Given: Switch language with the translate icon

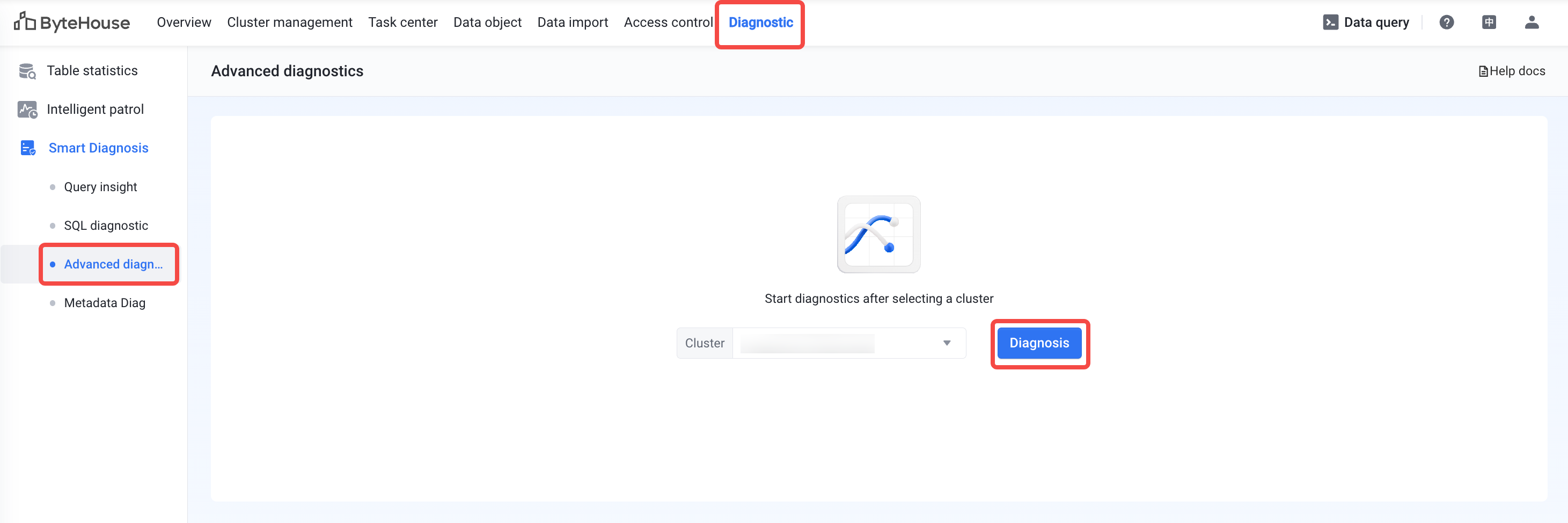Looking at the screenshot, I should coord(1489,23).
